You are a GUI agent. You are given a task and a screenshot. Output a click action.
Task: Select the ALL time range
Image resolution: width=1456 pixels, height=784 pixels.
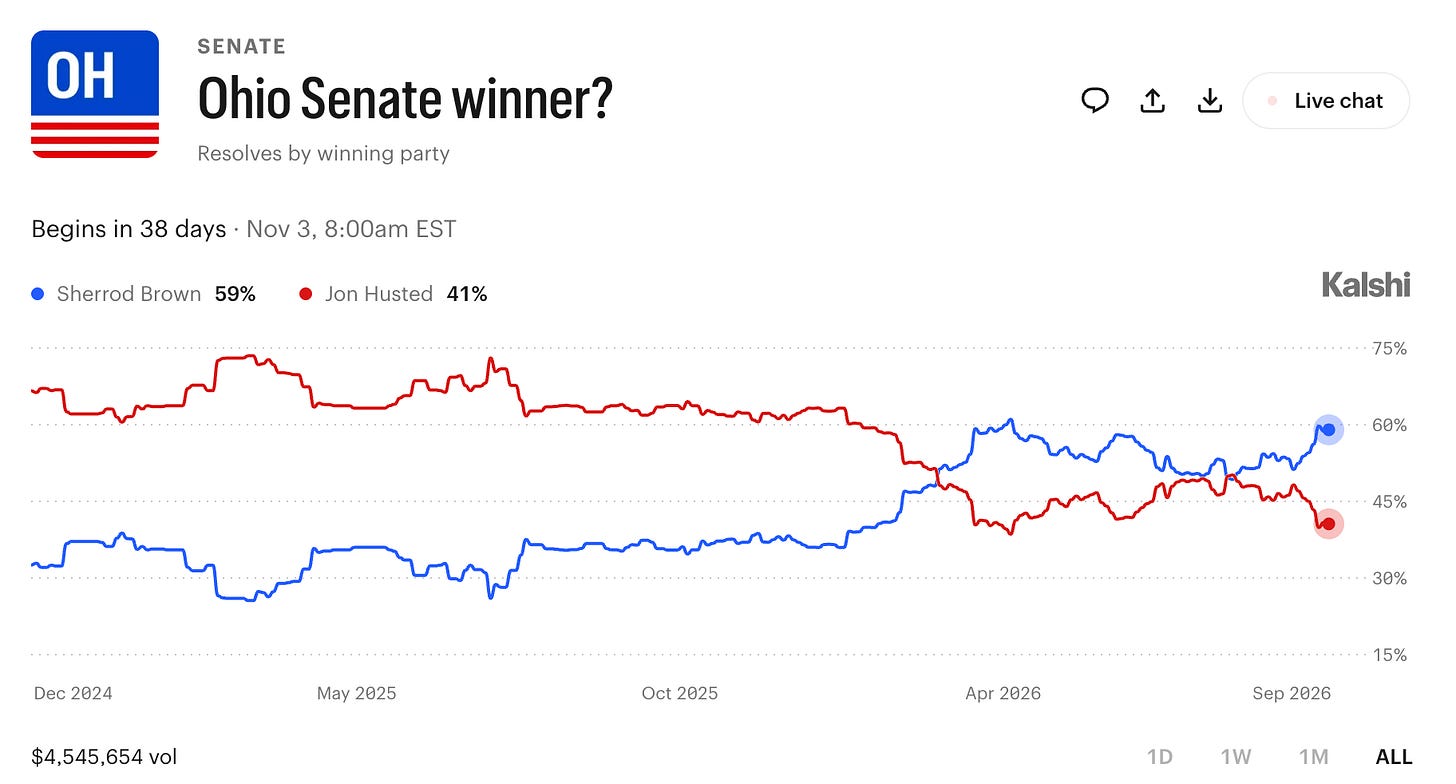[1394, 757]
